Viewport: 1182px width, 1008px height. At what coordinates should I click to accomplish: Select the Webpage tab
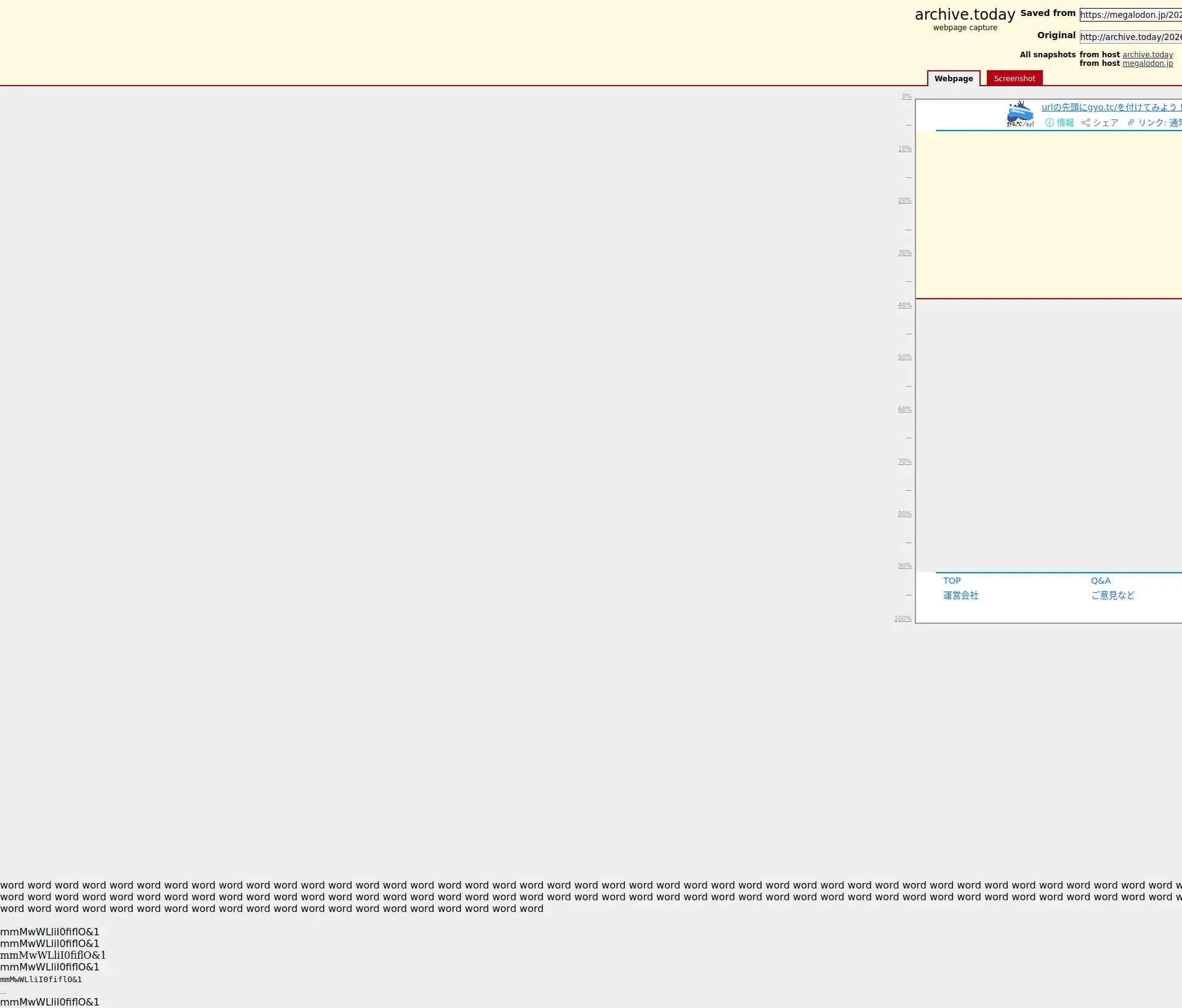[x=953, y=78]
